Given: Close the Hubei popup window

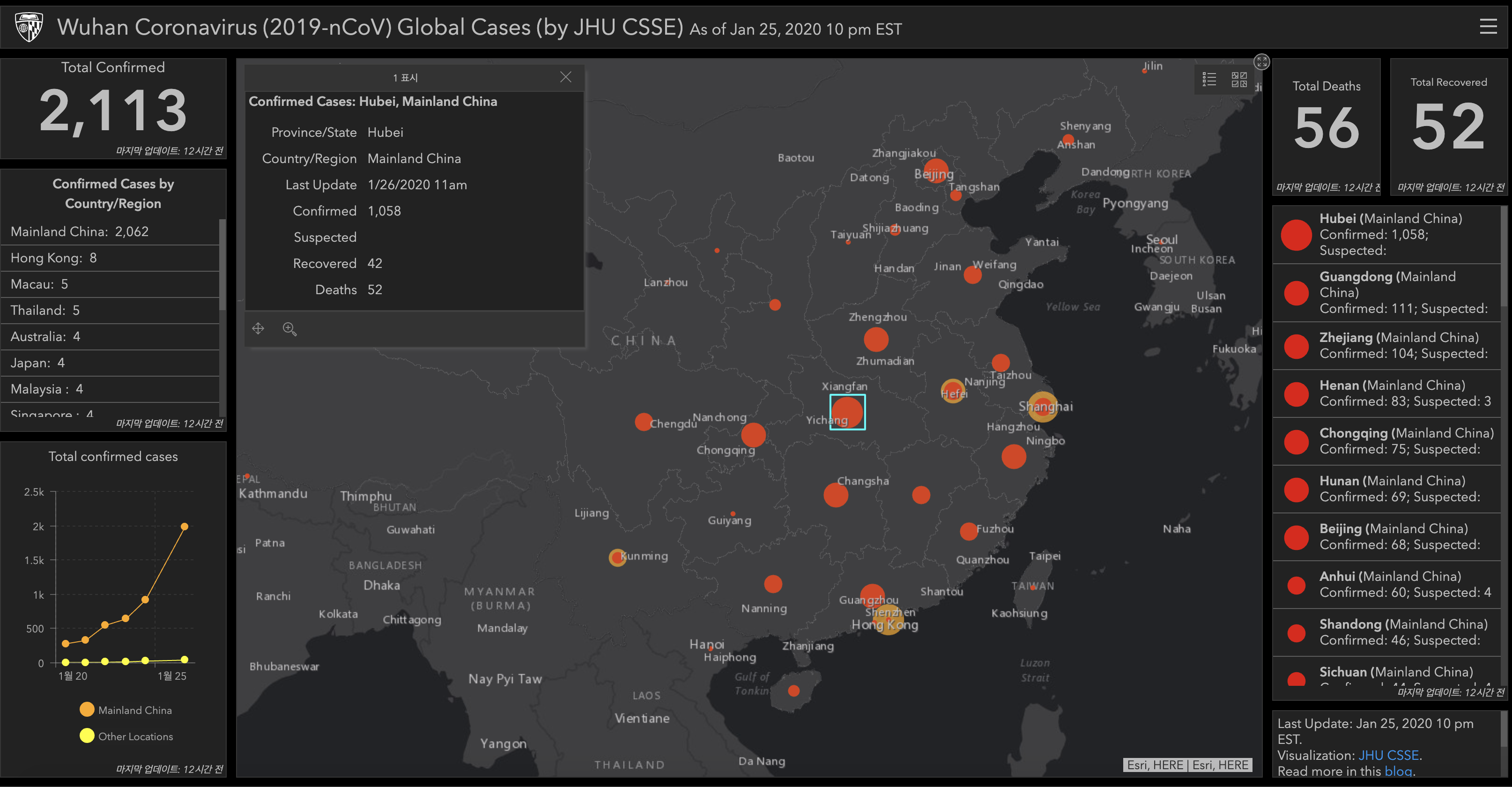Looking at the screenshot, I should (565, 77).
